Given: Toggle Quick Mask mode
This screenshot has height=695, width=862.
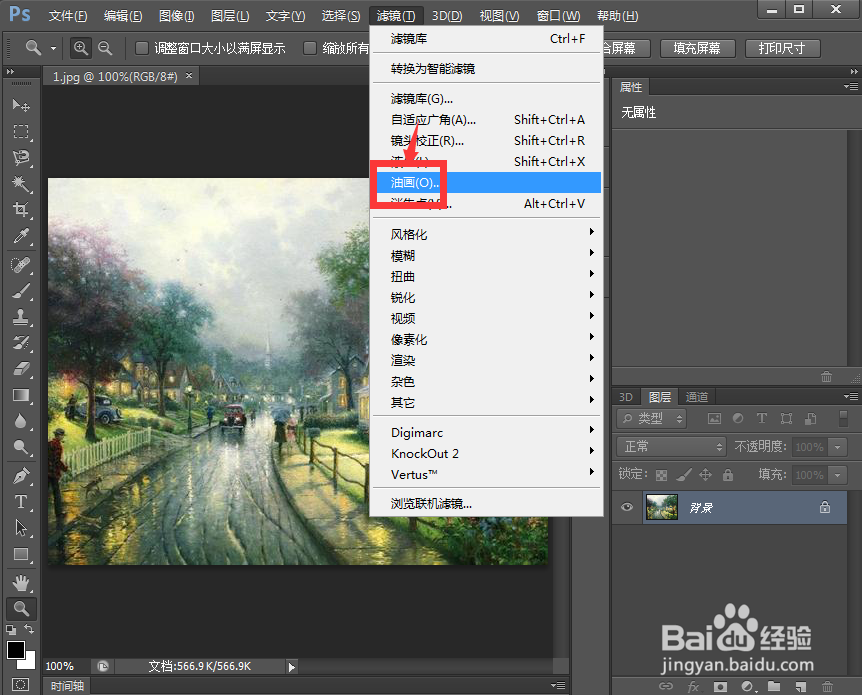Looking at the screenshot, I should pyautogui.click(x=20, y=685).
